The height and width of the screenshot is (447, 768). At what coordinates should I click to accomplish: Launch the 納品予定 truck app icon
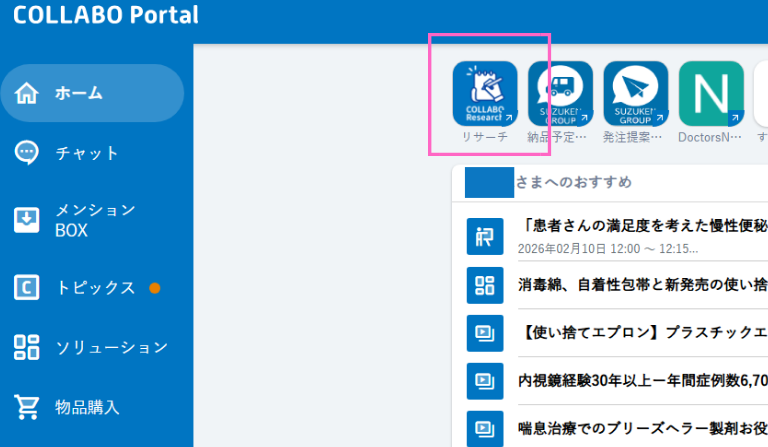pyautogui.click(x=560, y=93)
